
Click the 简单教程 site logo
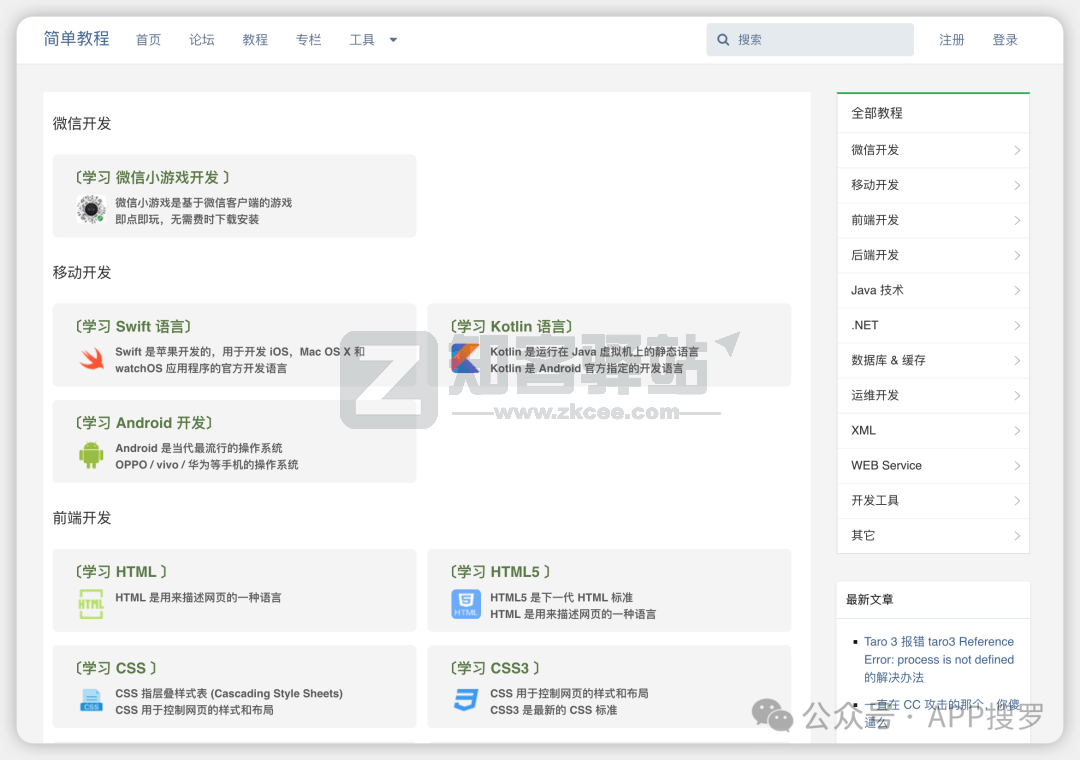tap(76, 39)
